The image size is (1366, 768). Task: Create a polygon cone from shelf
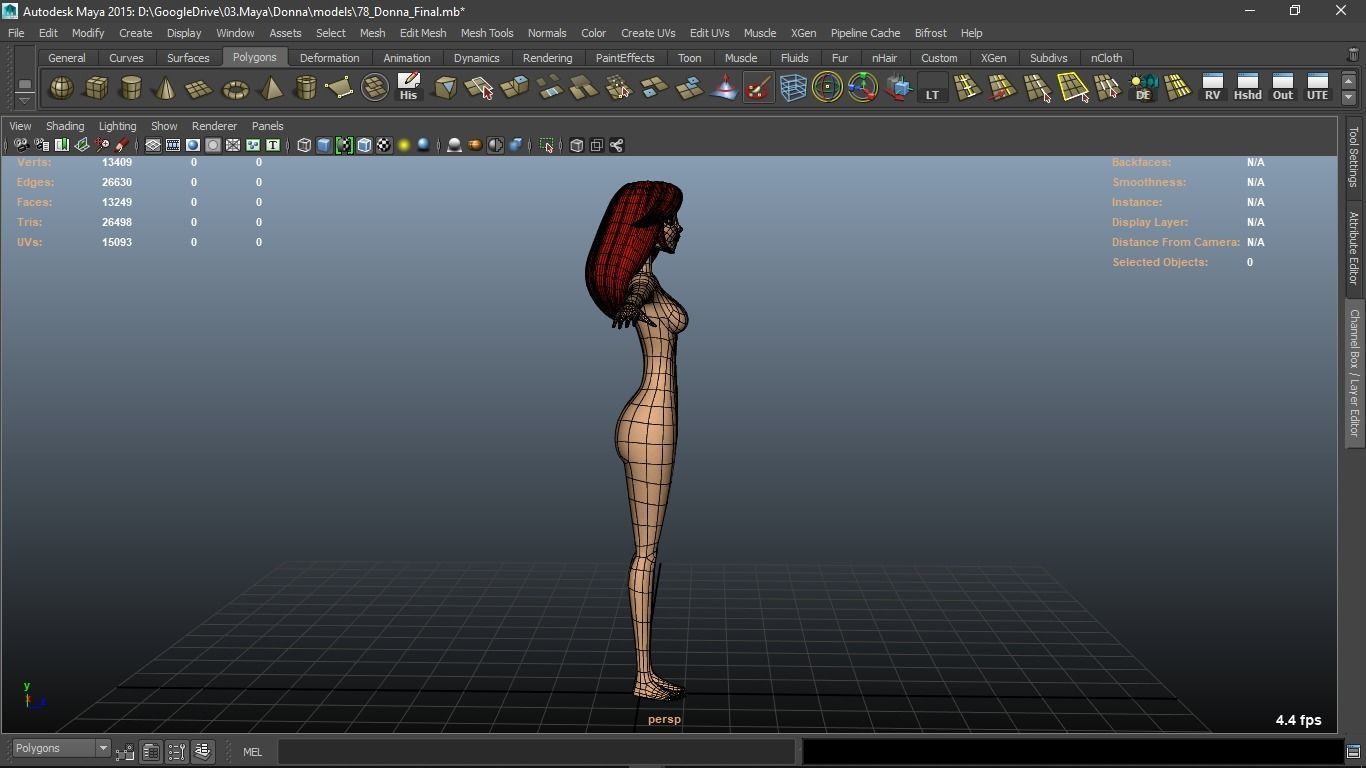pos(165,88)
